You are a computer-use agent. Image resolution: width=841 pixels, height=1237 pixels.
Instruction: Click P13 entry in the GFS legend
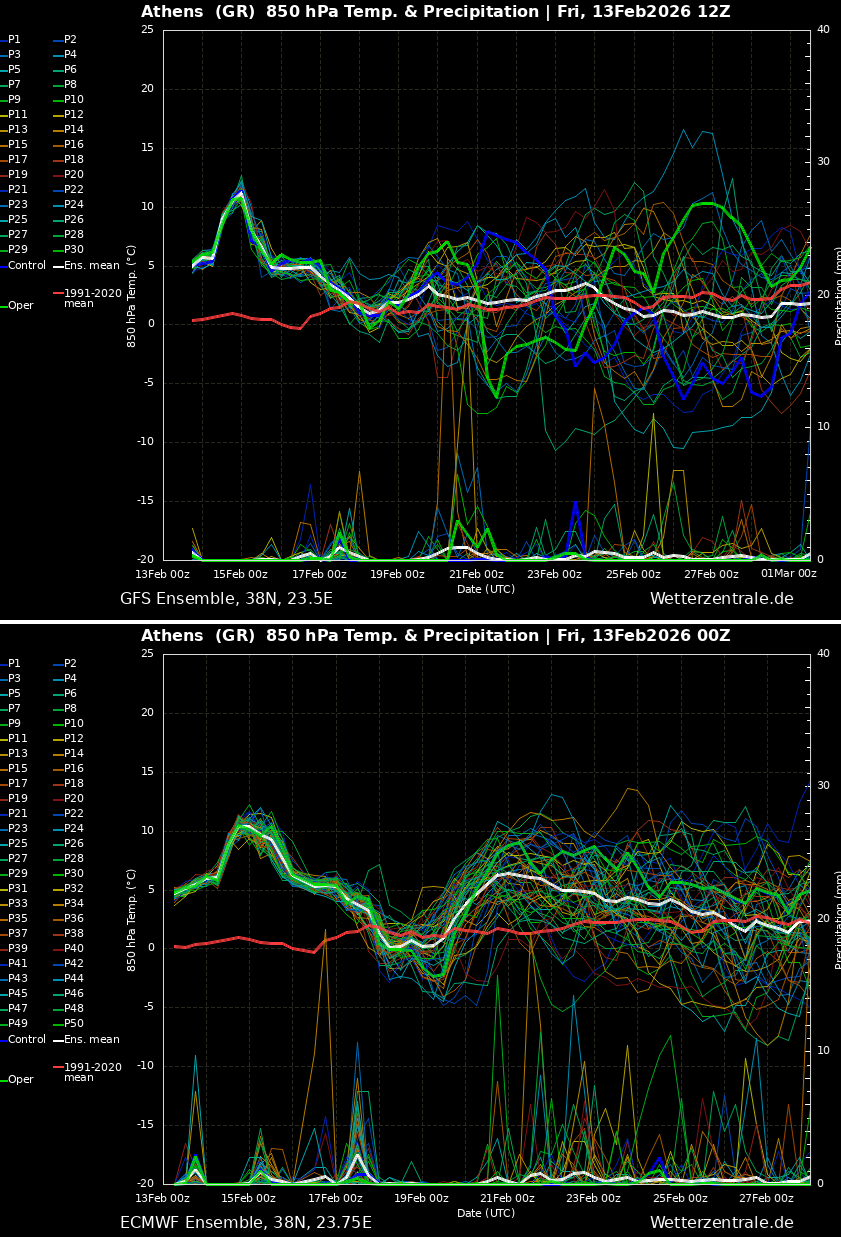point(18,130)
